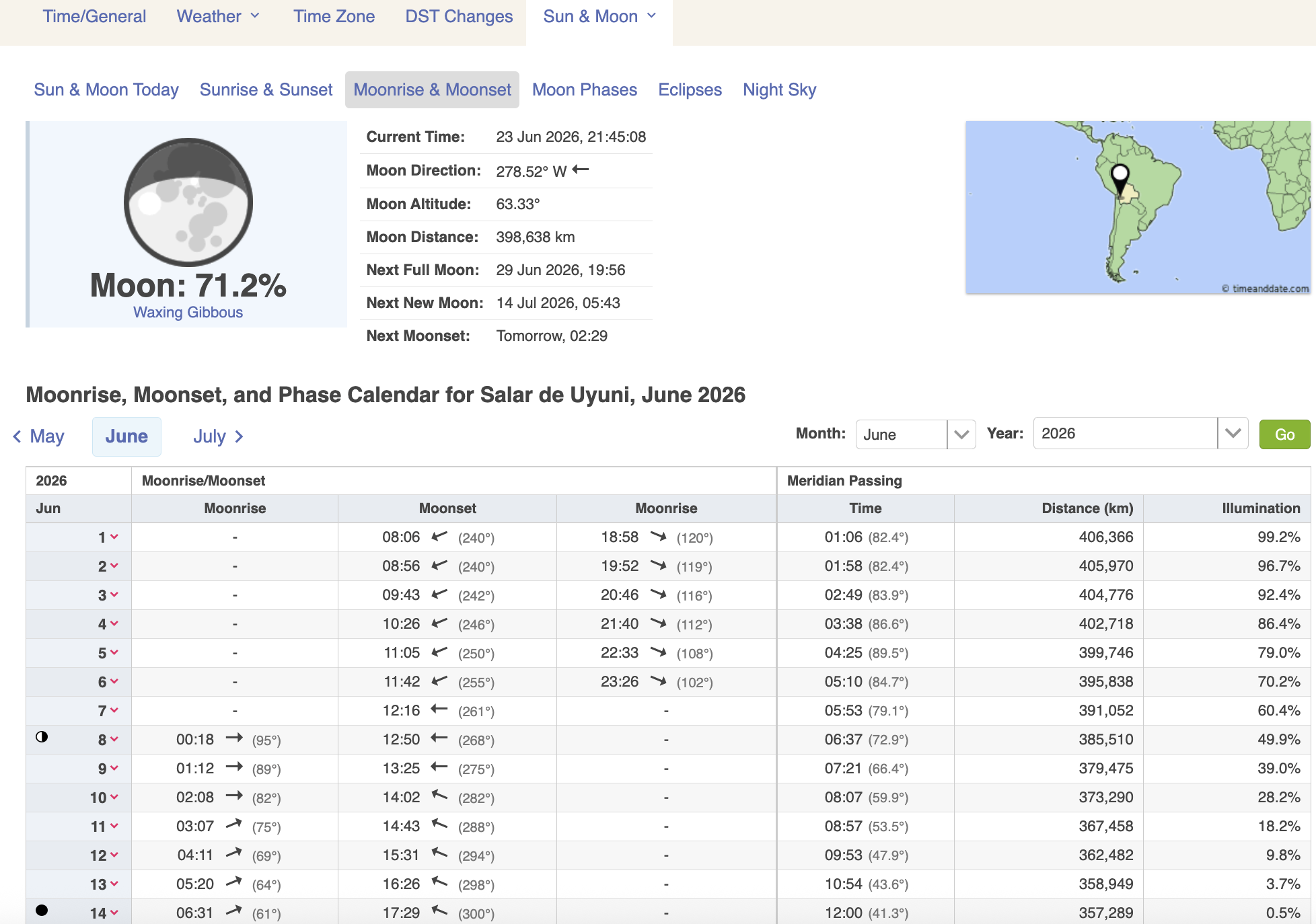This screenshot has height=924, width=1316.
Task: Open the Sun & Moon menu dropdown
Action: click(599, 17)
